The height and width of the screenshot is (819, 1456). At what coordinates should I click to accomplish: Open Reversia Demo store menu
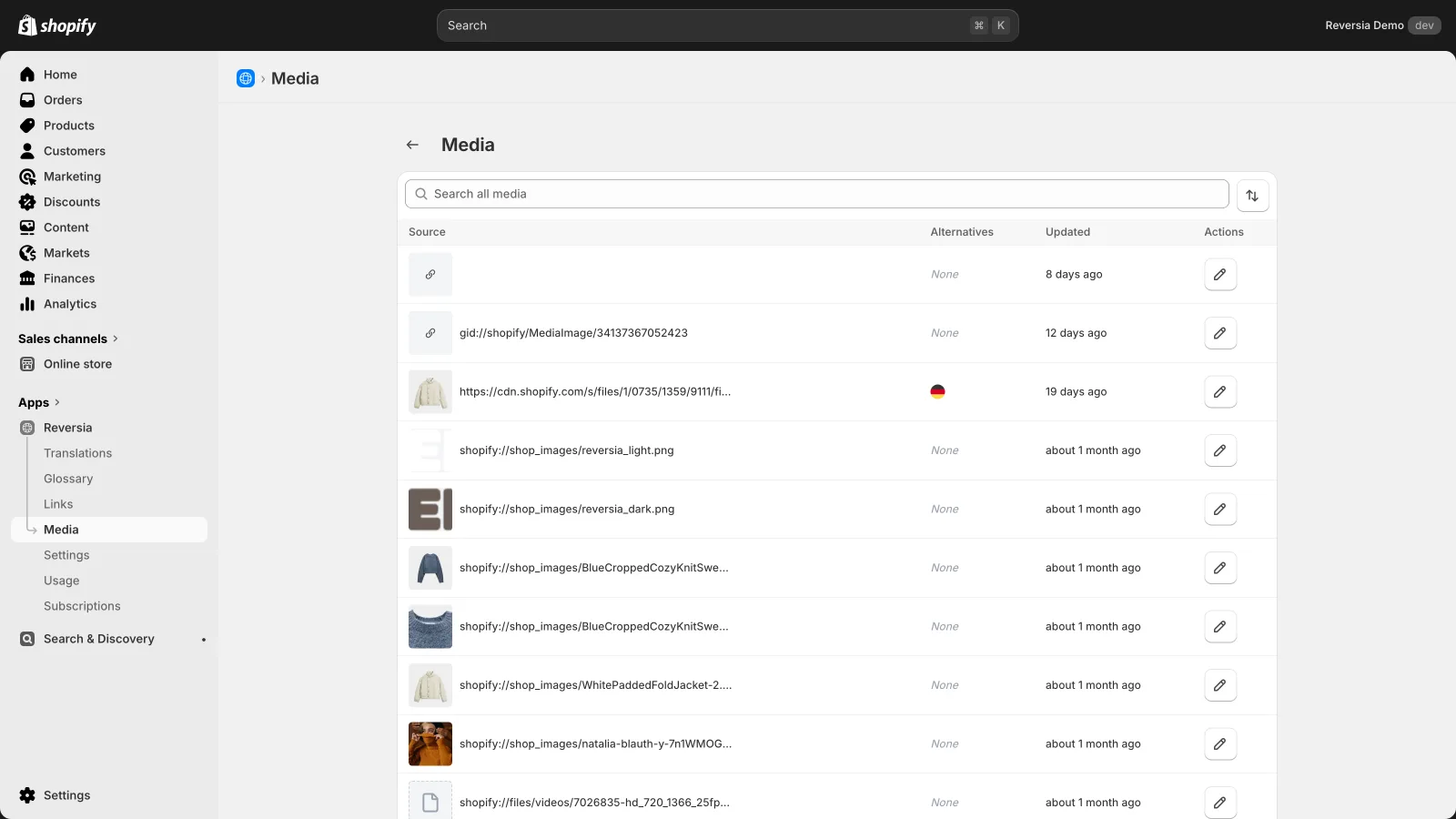coord(1382,25)
